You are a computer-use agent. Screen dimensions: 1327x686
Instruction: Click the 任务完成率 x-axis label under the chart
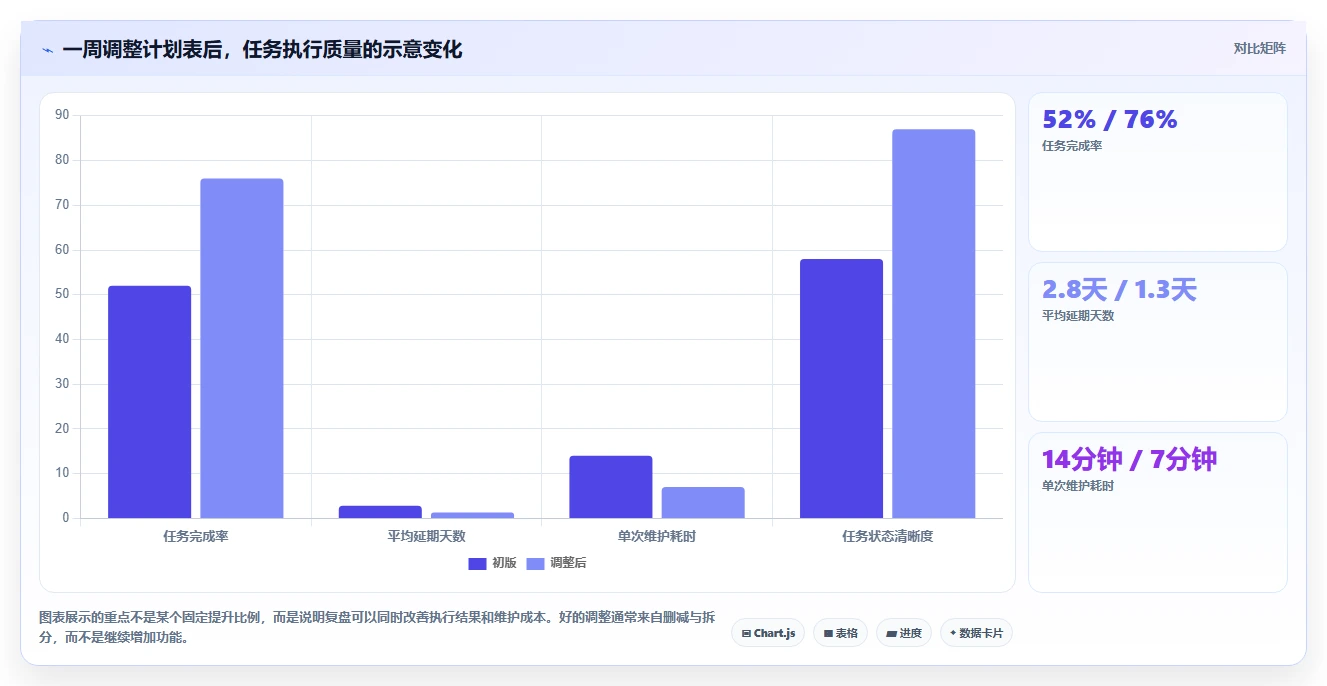point(196,536)
